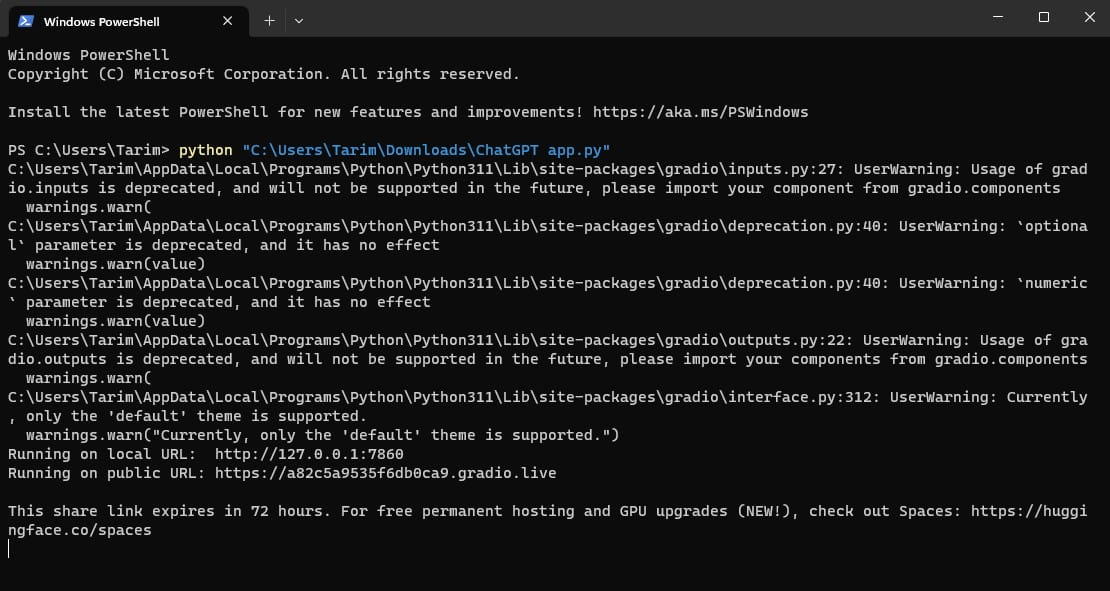Click the yellow python command word
1110x591 pixels.
click(x=206, y=150)
